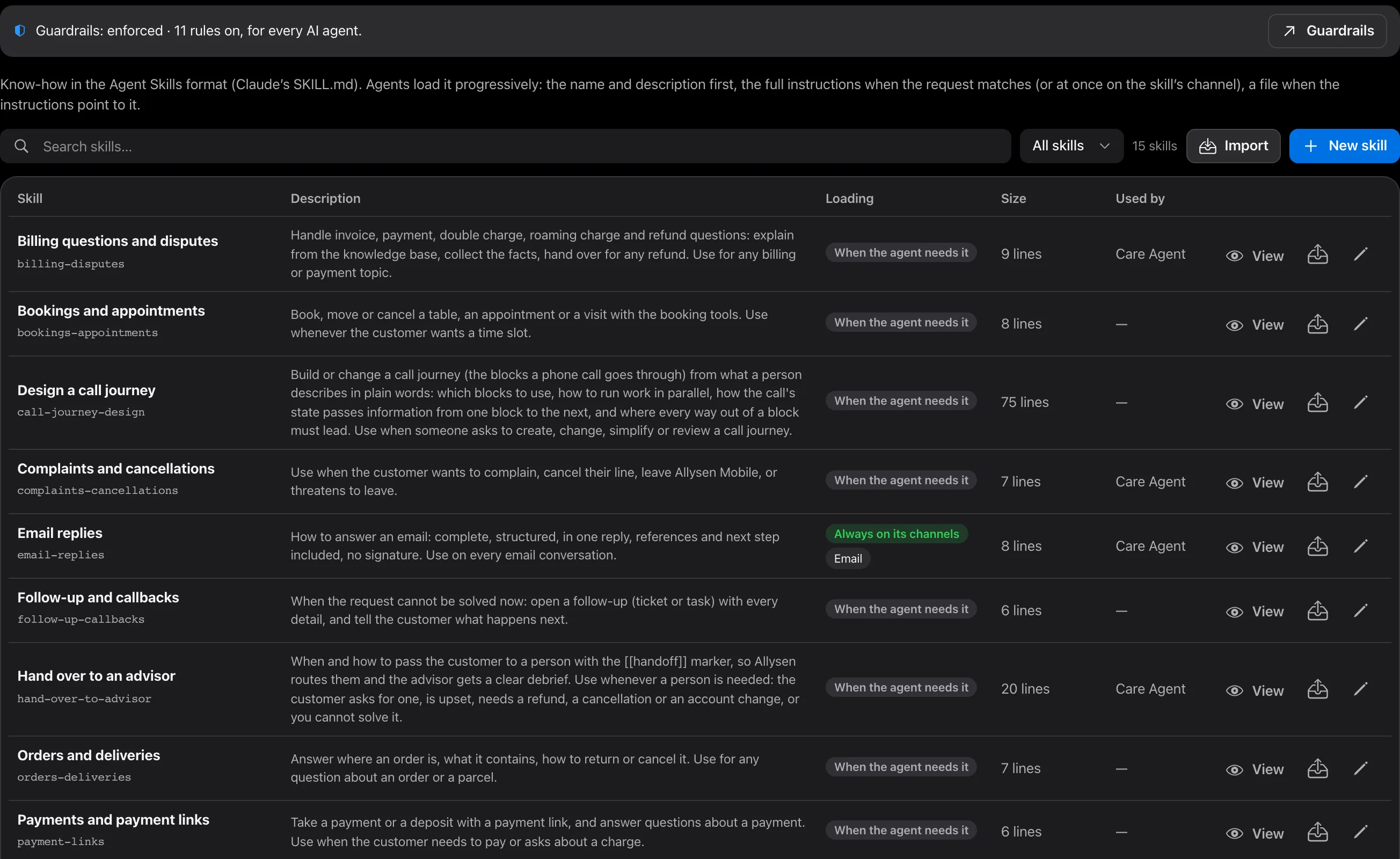Image resolution: width=1400 pixels, height=859 pixels.
Task: View the Payments and payment links skill
Action: pos(1255,833)
